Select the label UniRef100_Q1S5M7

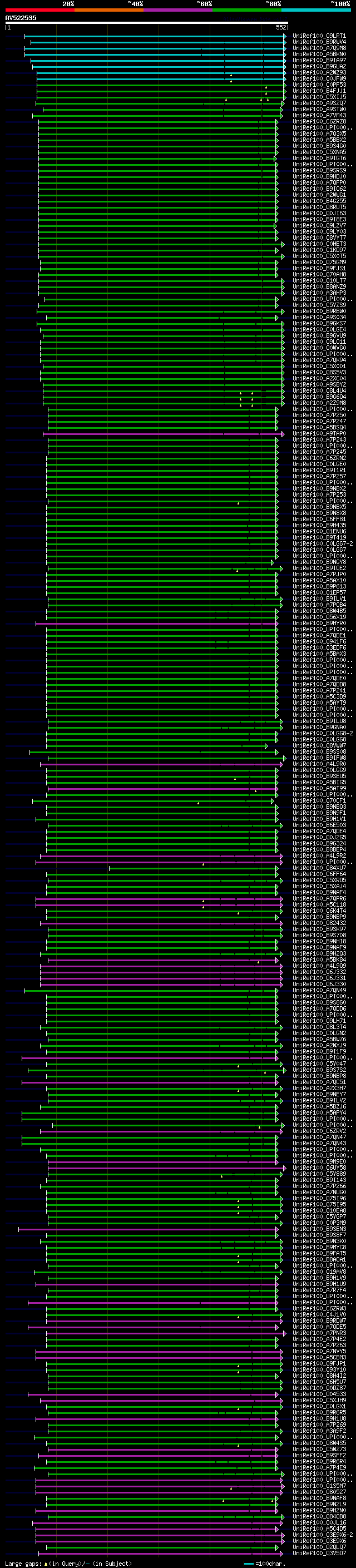tap(319, 1486)
